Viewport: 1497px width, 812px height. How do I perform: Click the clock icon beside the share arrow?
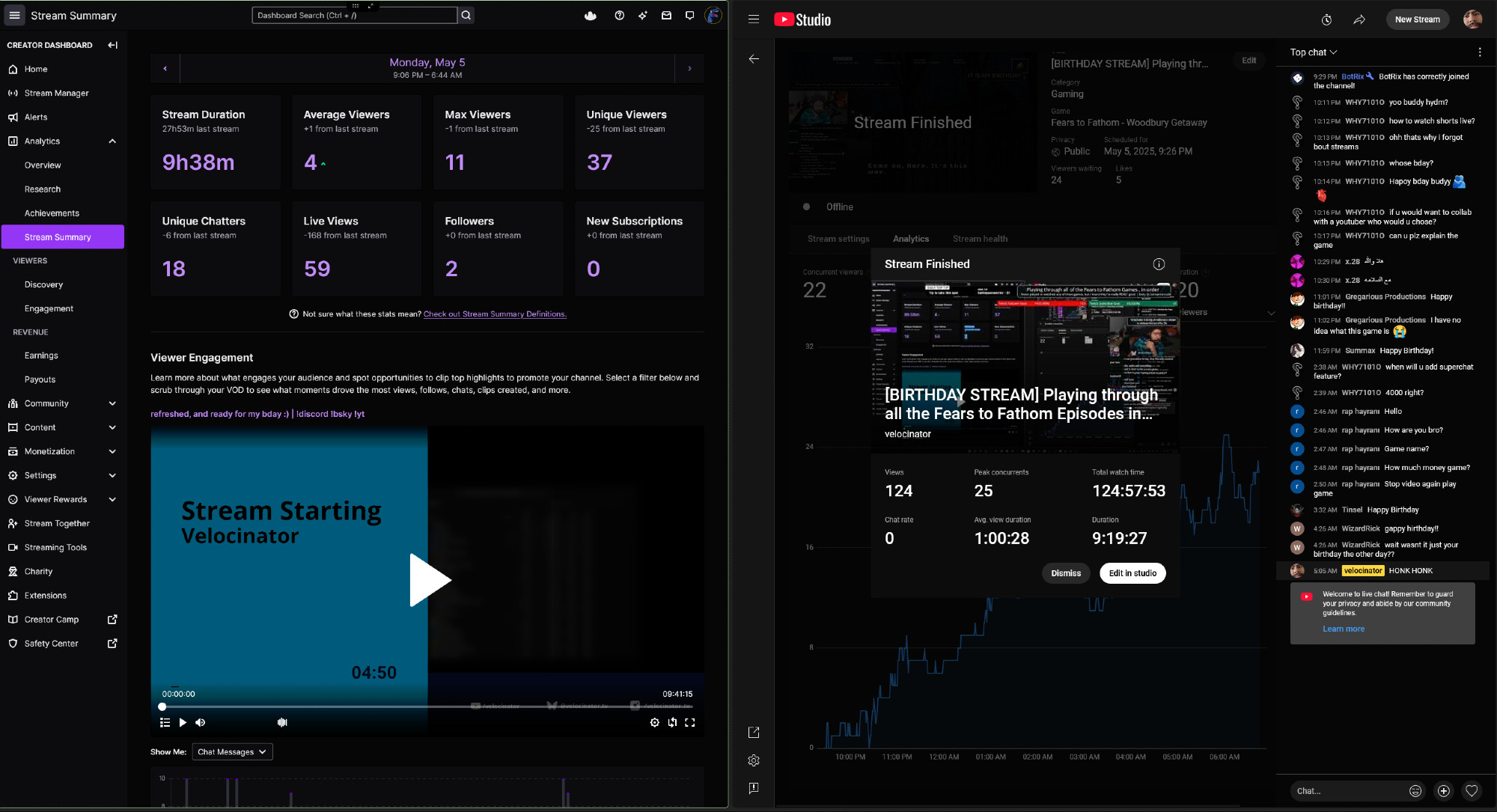tap(1326, 19)
